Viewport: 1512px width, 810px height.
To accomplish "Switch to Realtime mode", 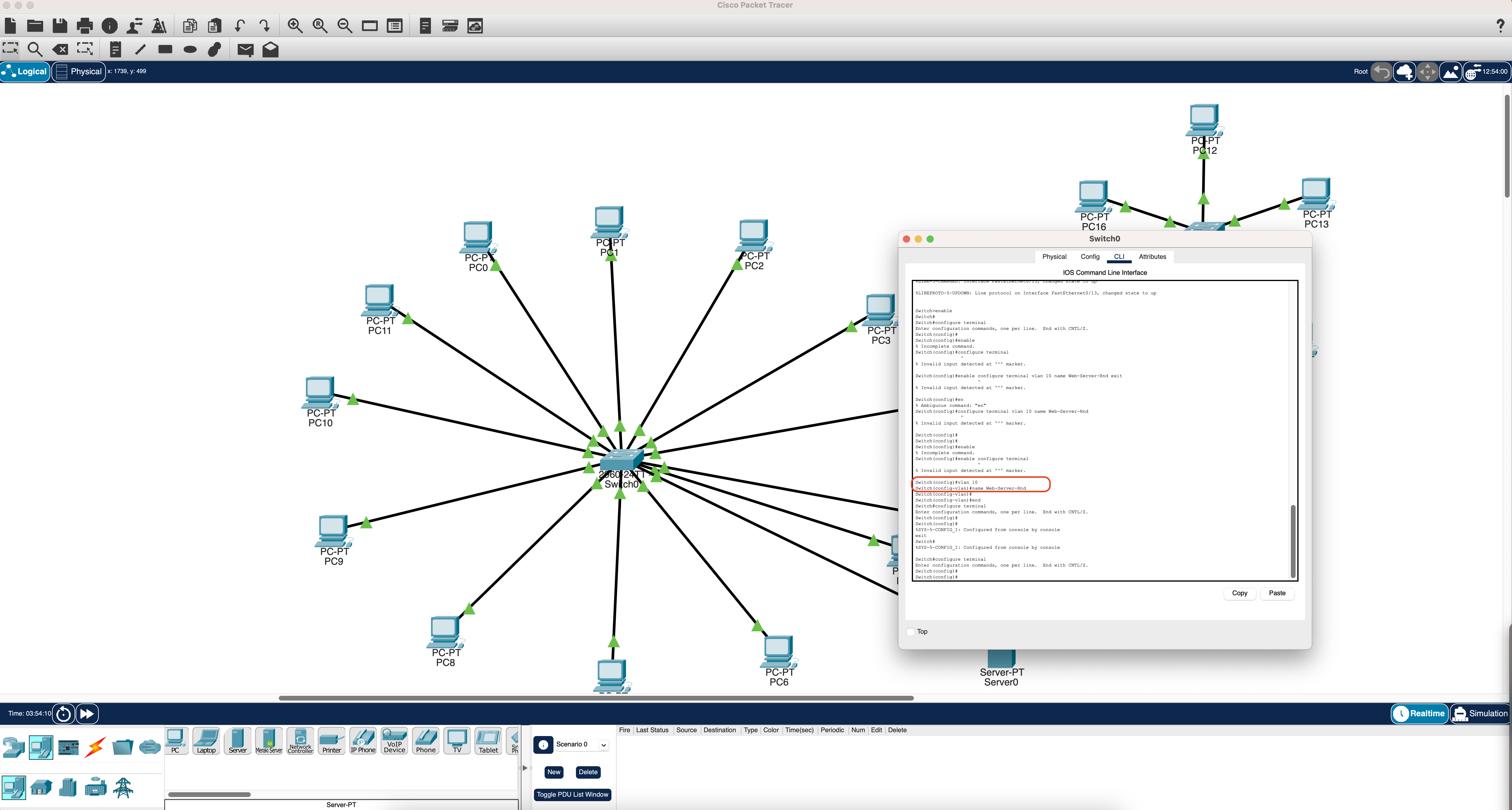I will click(x=1420, y=713).
